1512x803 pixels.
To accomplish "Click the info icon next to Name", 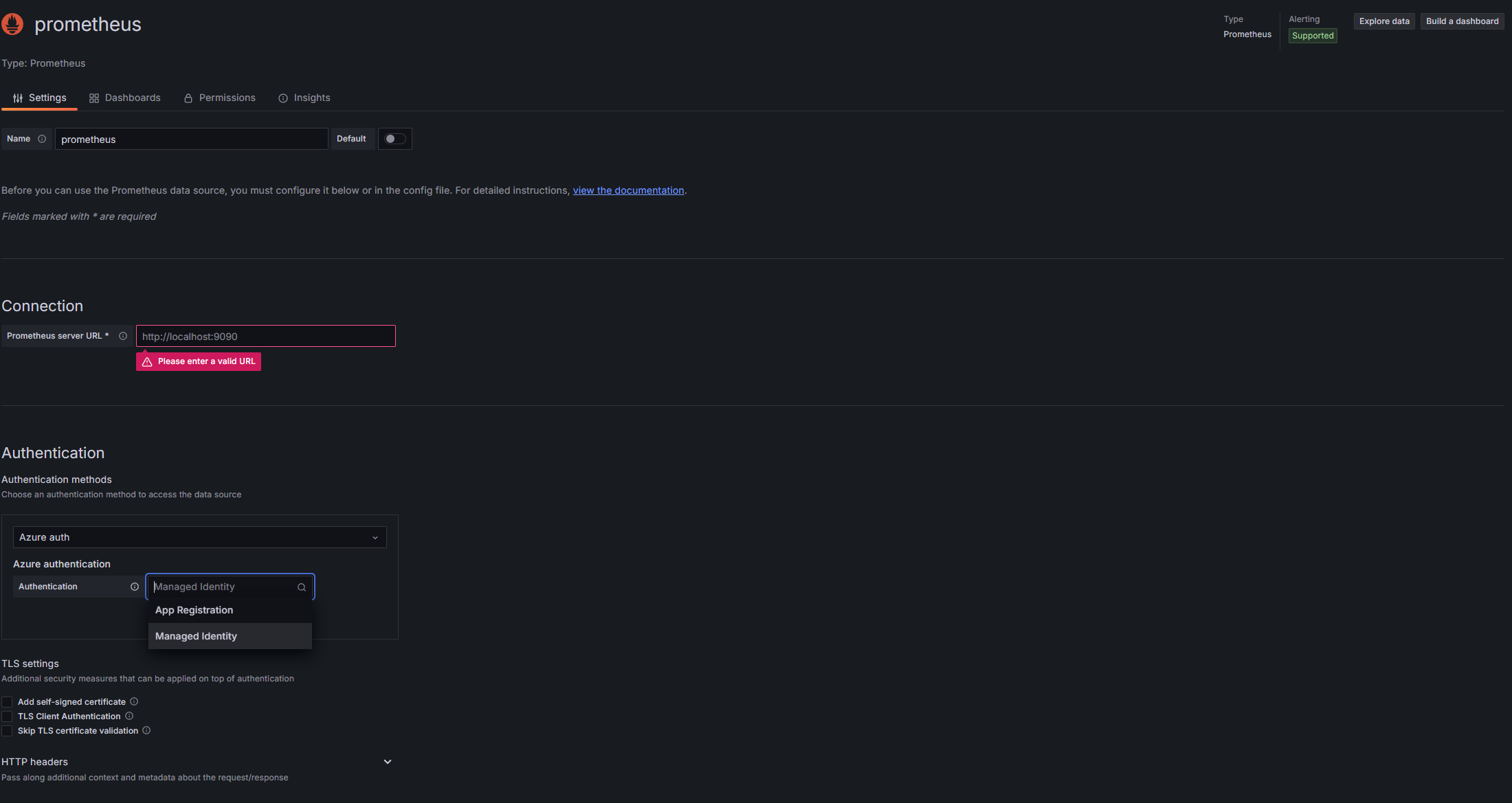I will tap(42, 139).
